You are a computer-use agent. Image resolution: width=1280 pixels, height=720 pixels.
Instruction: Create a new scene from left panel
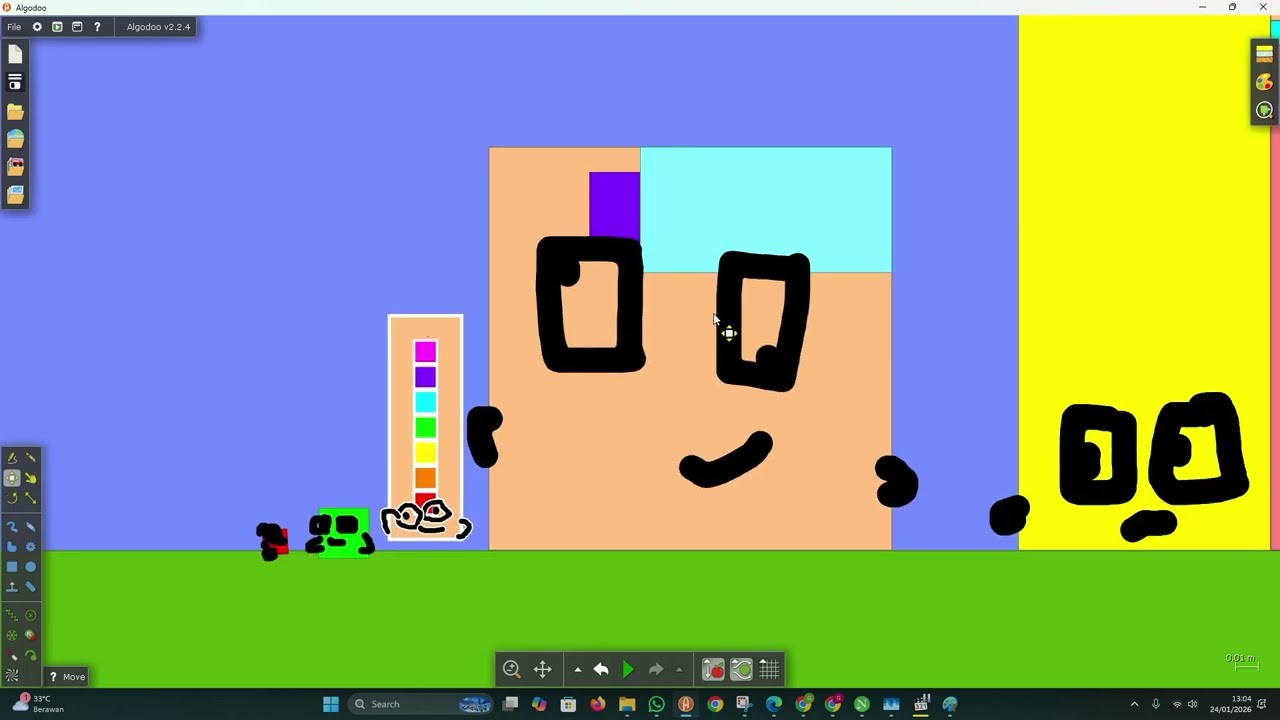[15, 55]
